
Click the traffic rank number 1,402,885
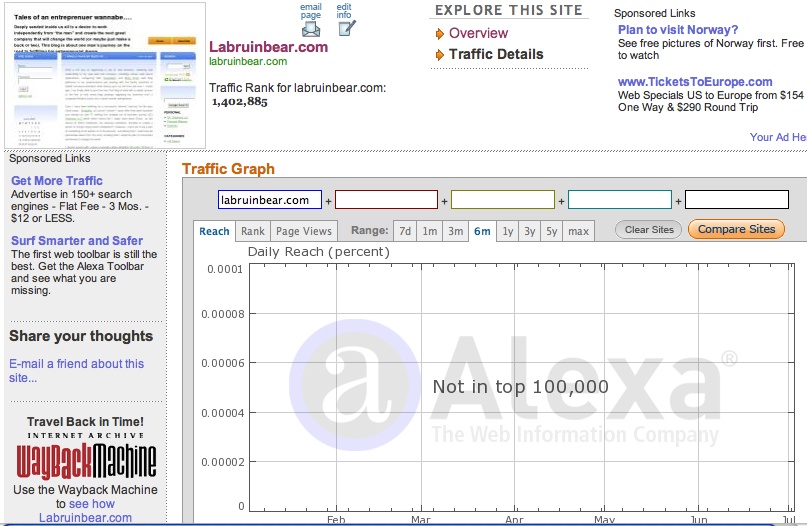click(240, 102)
